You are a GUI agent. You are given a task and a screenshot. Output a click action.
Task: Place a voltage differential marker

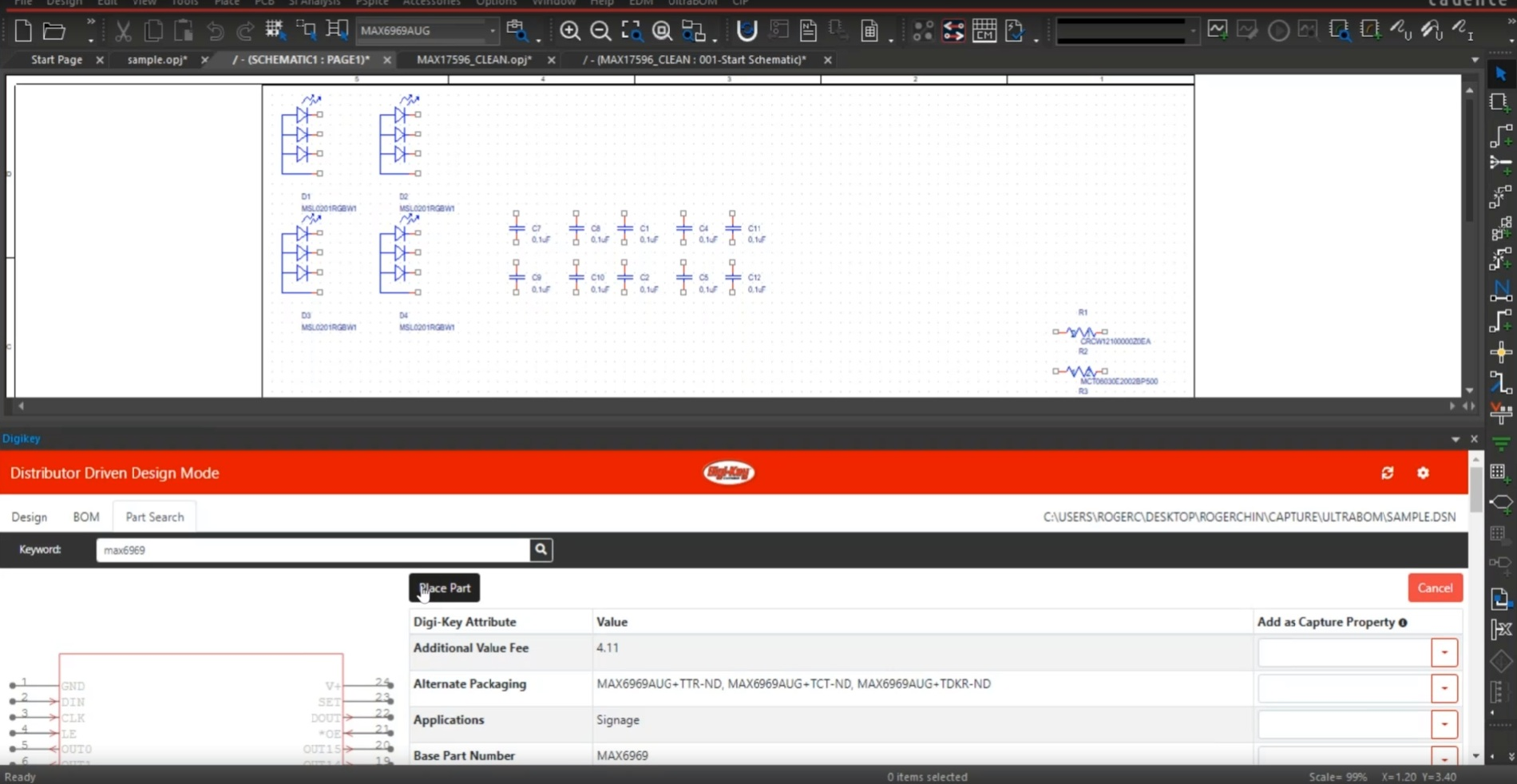(1431, 30)
